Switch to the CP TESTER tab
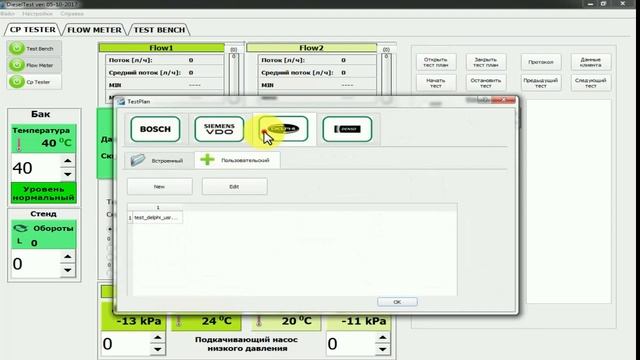Screen dimensions: 640x360 coord(33,30)
